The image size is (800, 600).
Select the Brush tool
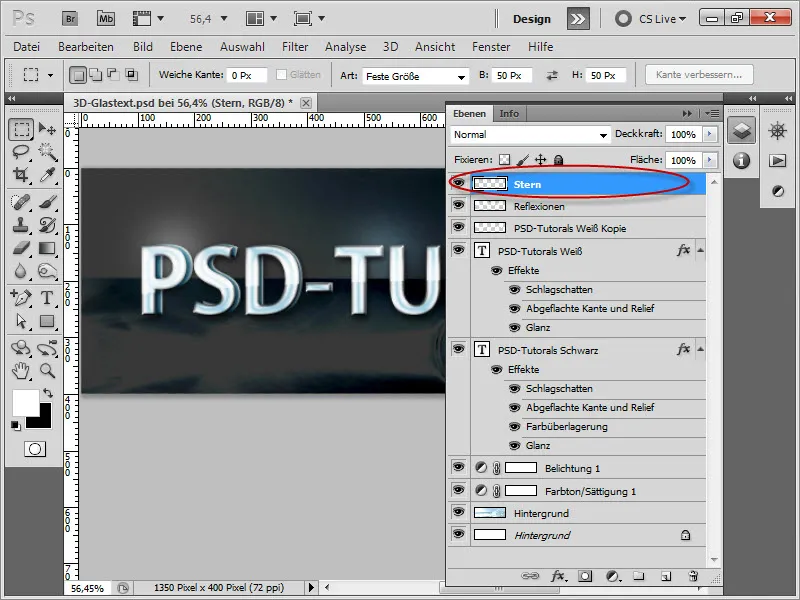coord(47,203)
